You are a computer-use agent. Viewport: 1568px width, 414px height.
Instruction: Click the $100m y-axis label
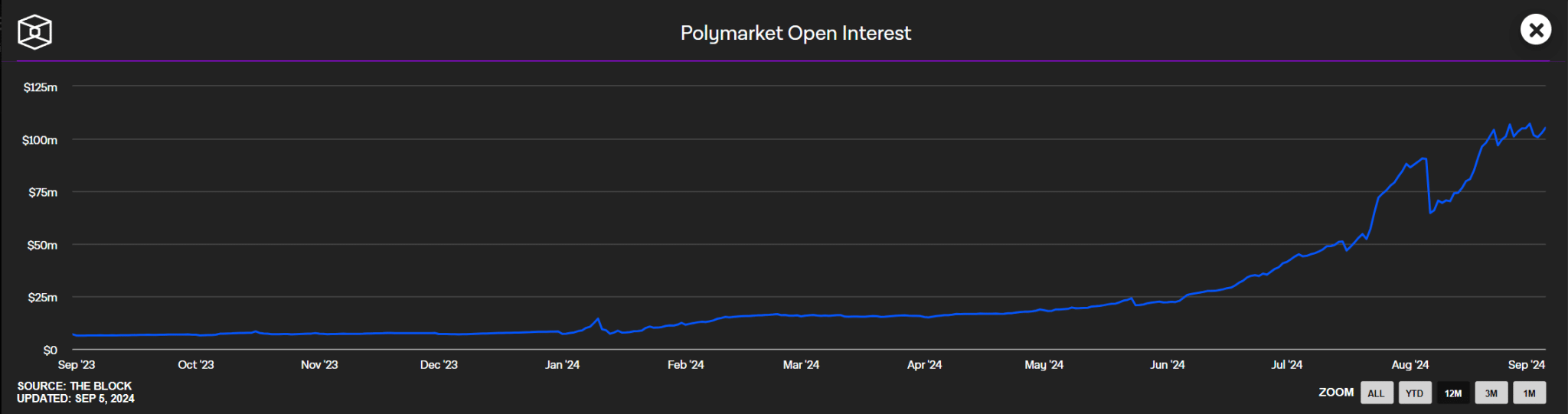40,140
